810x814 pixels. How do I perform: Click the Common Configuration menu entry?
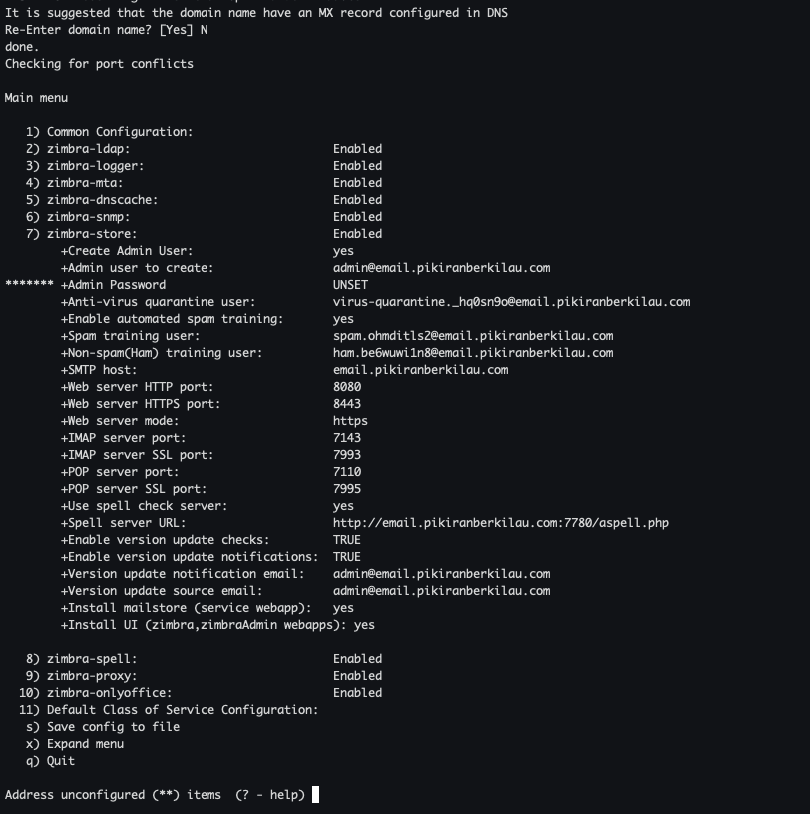(119, 132)
